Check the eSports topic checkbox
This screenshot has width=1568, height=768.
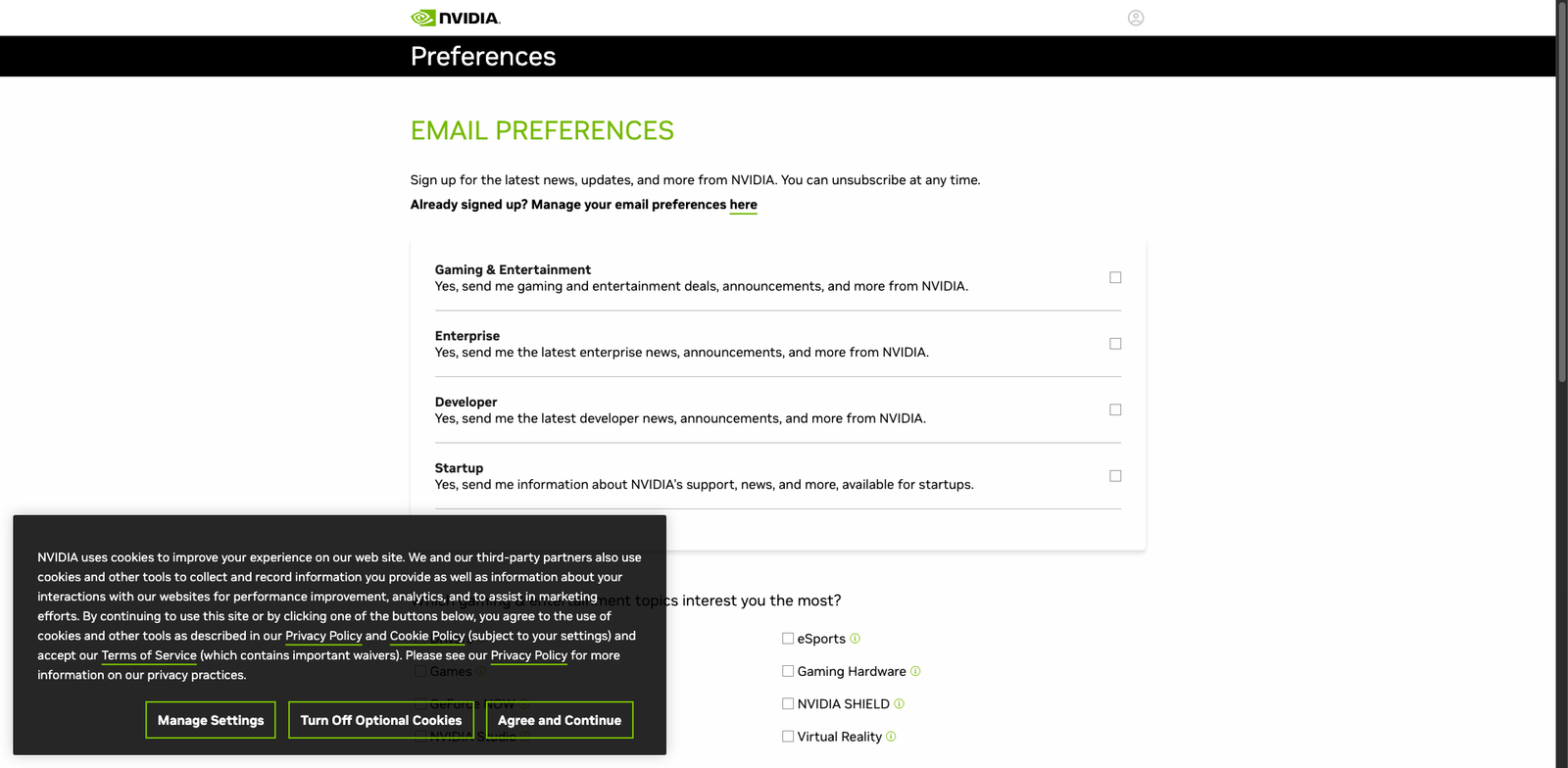788,639
